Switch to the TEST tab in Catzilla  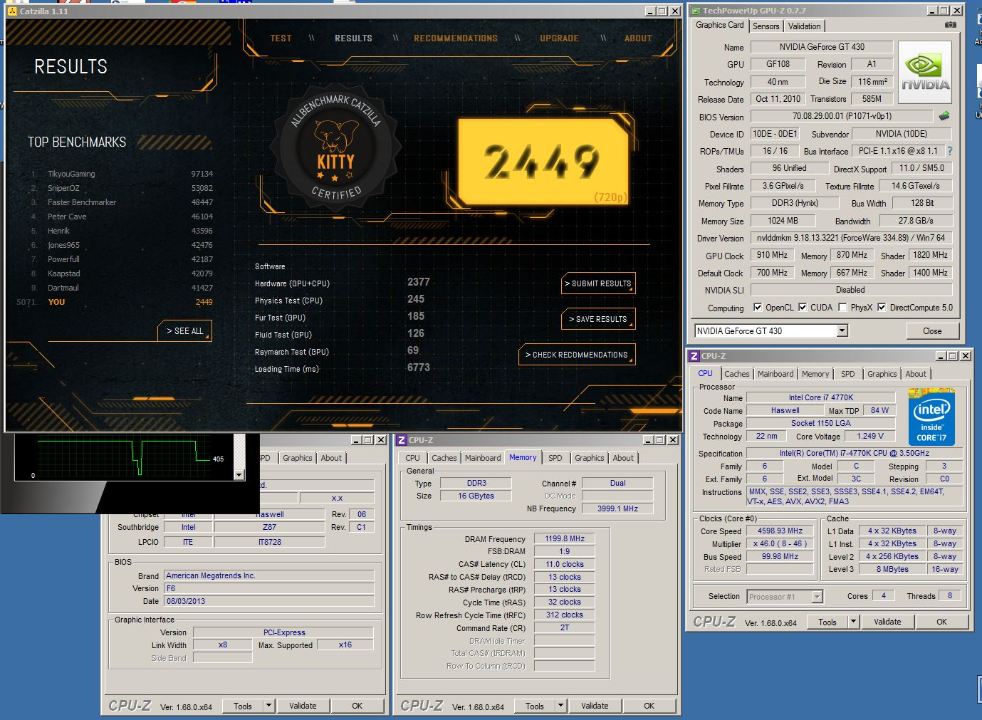coord(281,38)
